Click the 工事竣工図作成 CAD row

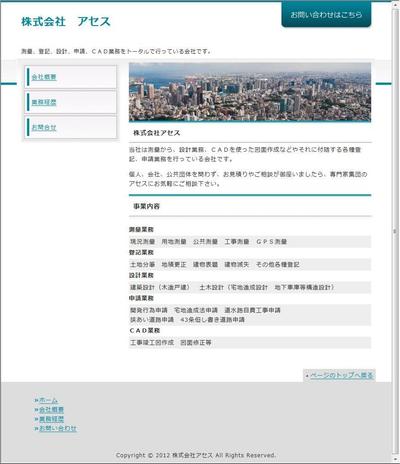point(250,342)
